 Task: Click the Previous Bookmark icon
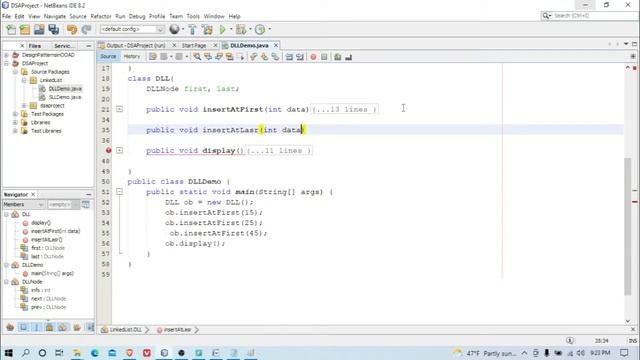tap(253, 57)
